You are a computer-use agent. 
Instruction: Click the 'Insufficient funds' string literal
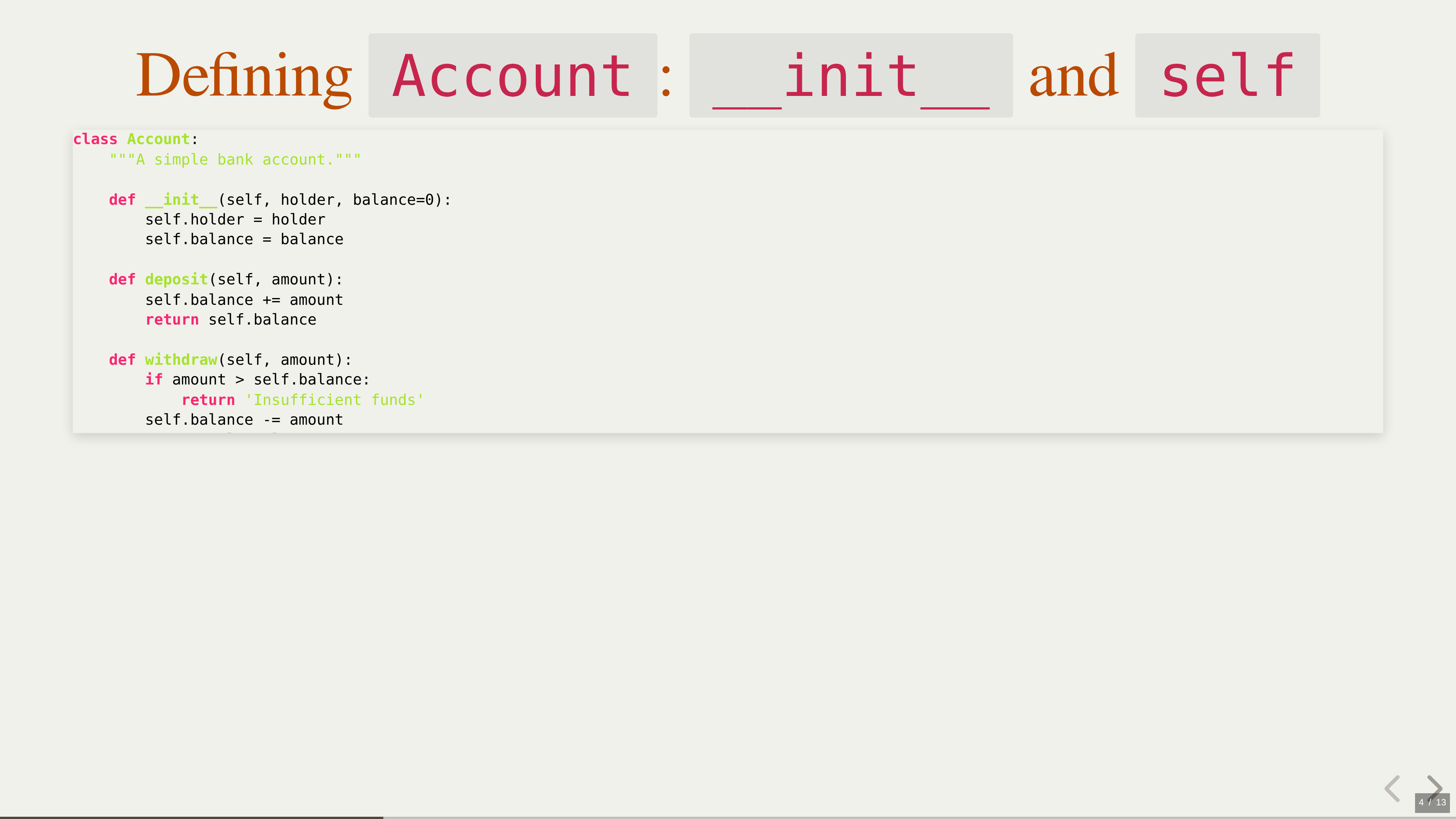[334, 400]
